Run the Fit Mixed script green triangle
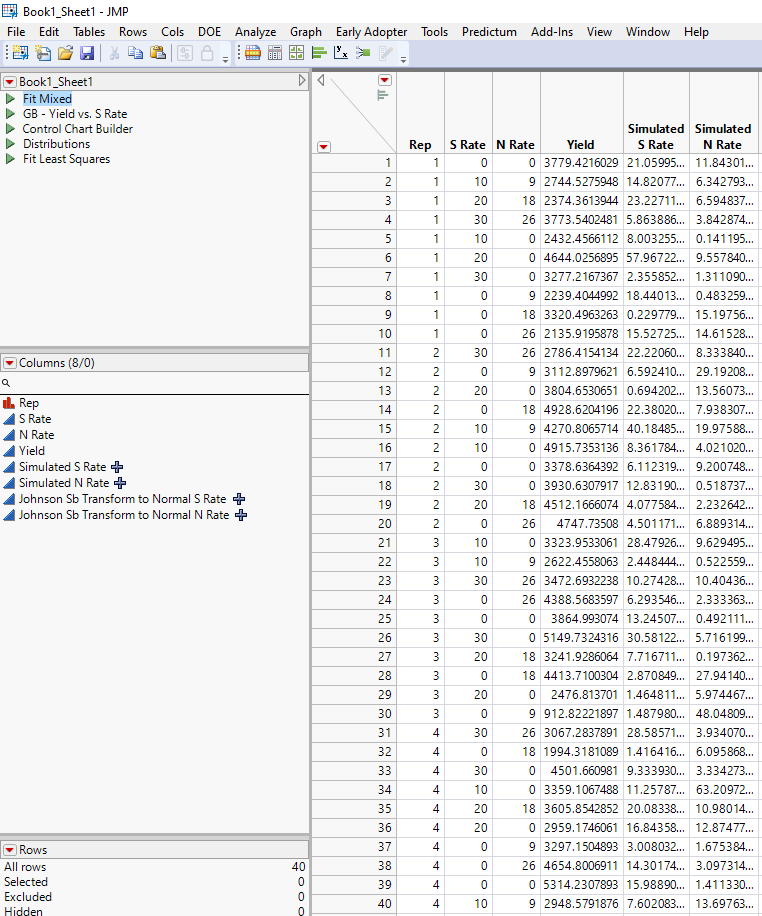This screenshot has width=762, height=916. click(x=10, y=99)
